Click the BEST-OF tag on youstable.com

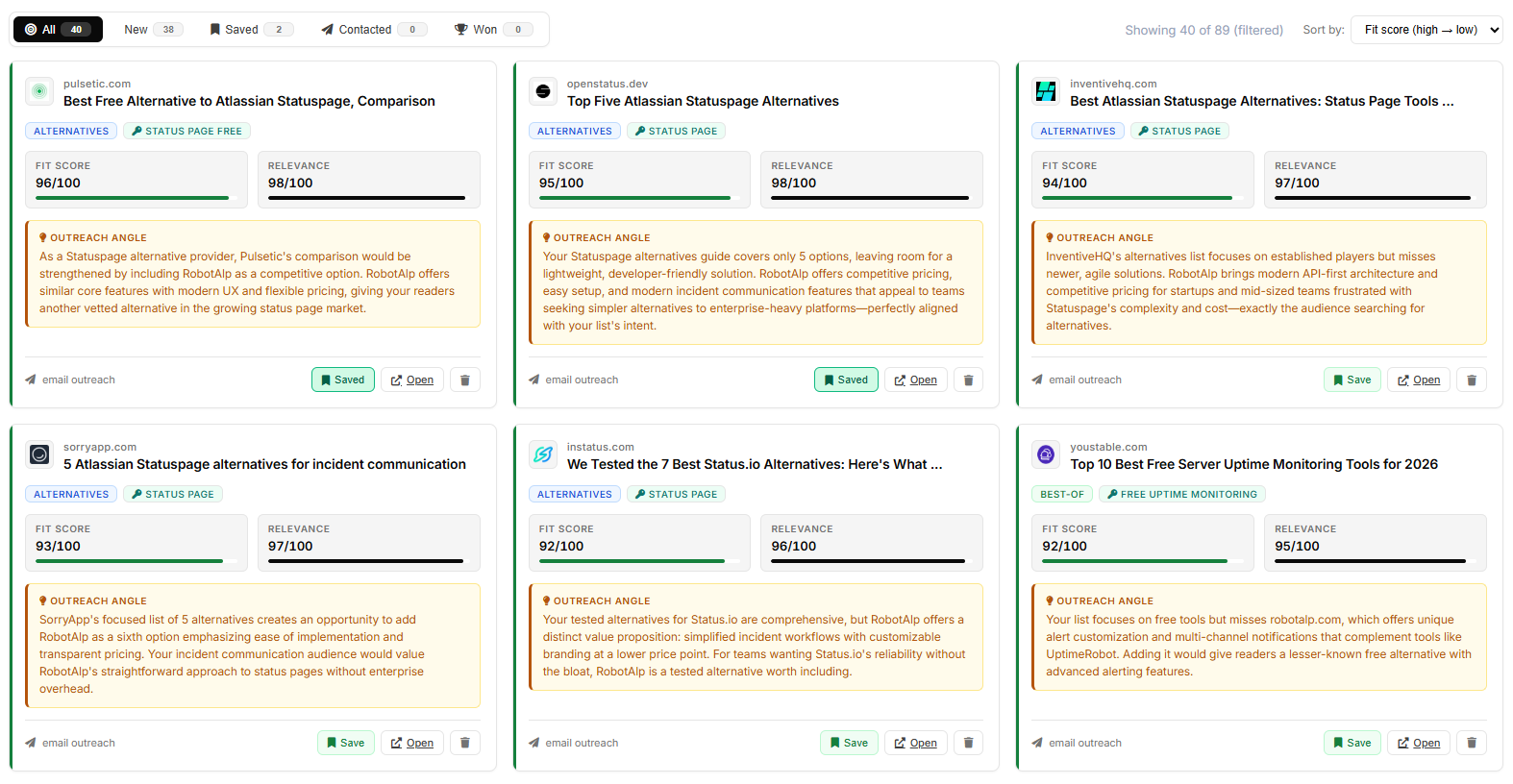tap(1062, 494)
